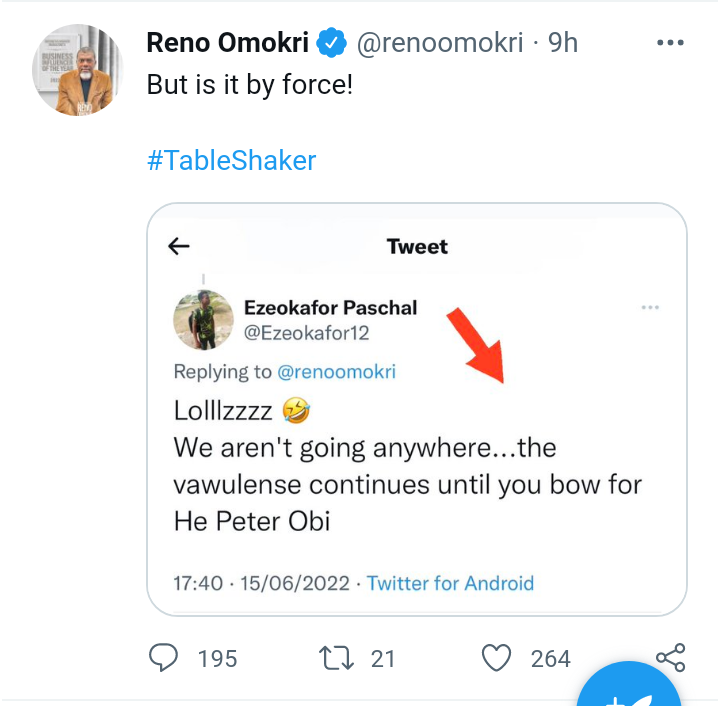
Task: Open the reply comment icon
Action: coord(163,657)
